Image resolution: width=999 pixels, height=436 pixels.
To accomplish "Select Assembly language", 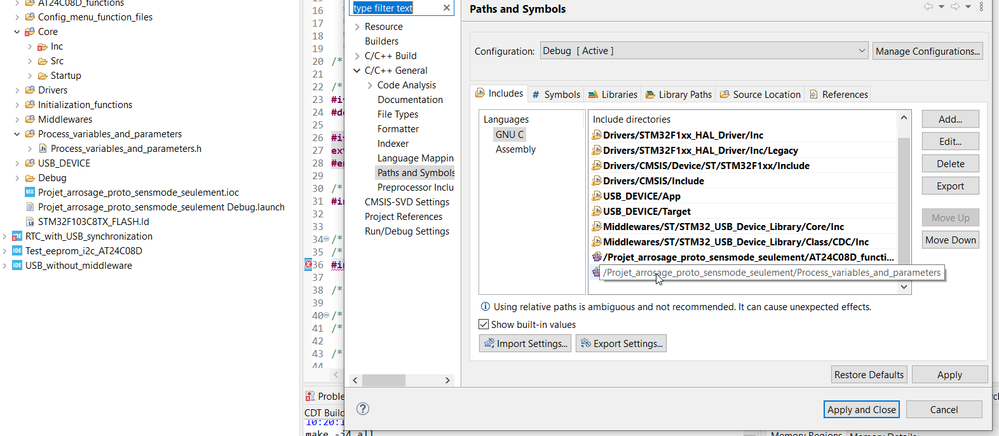I will click(x=515, y=149).
